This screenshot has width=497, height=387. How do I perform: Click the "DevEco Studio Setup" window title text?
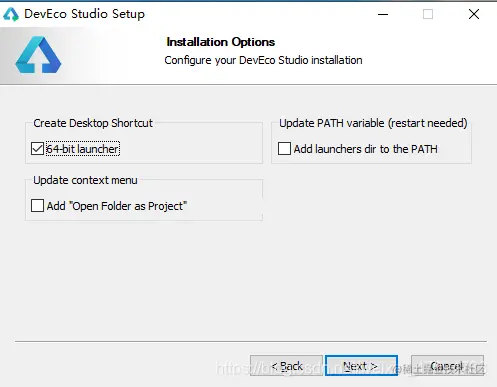pos(85,14)
